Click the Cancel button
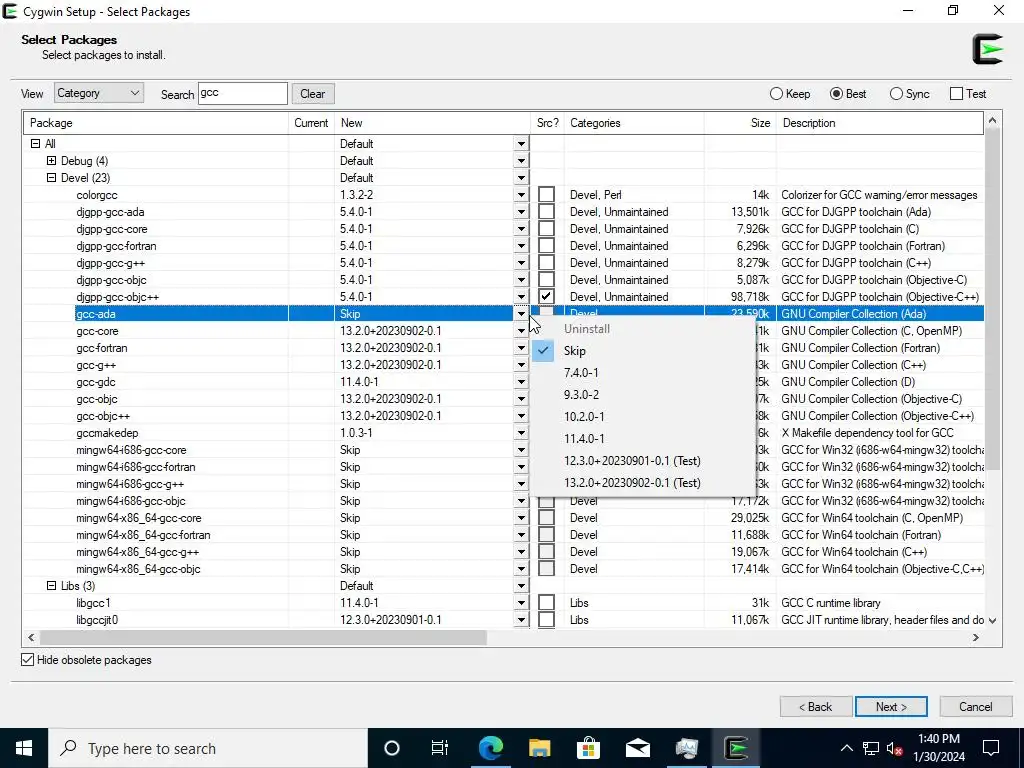 click(976, 707)
